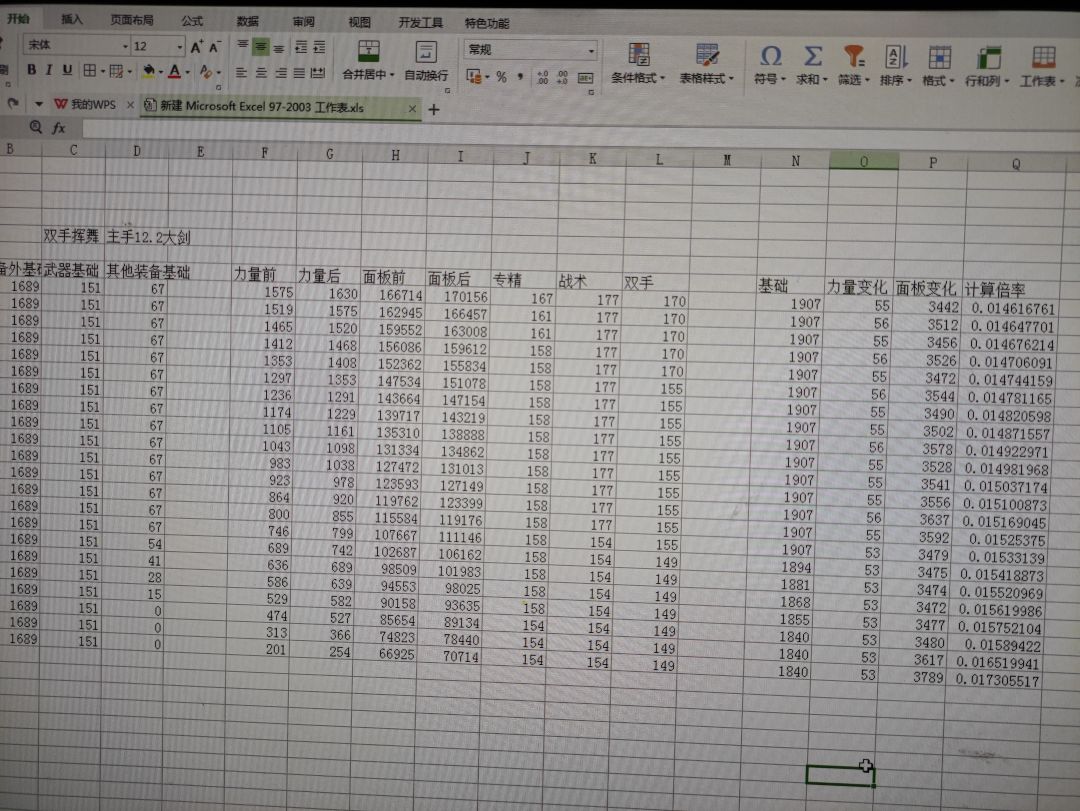1080x811 pixels.
Task: Apply currency format icon
Action: [474, 76]
